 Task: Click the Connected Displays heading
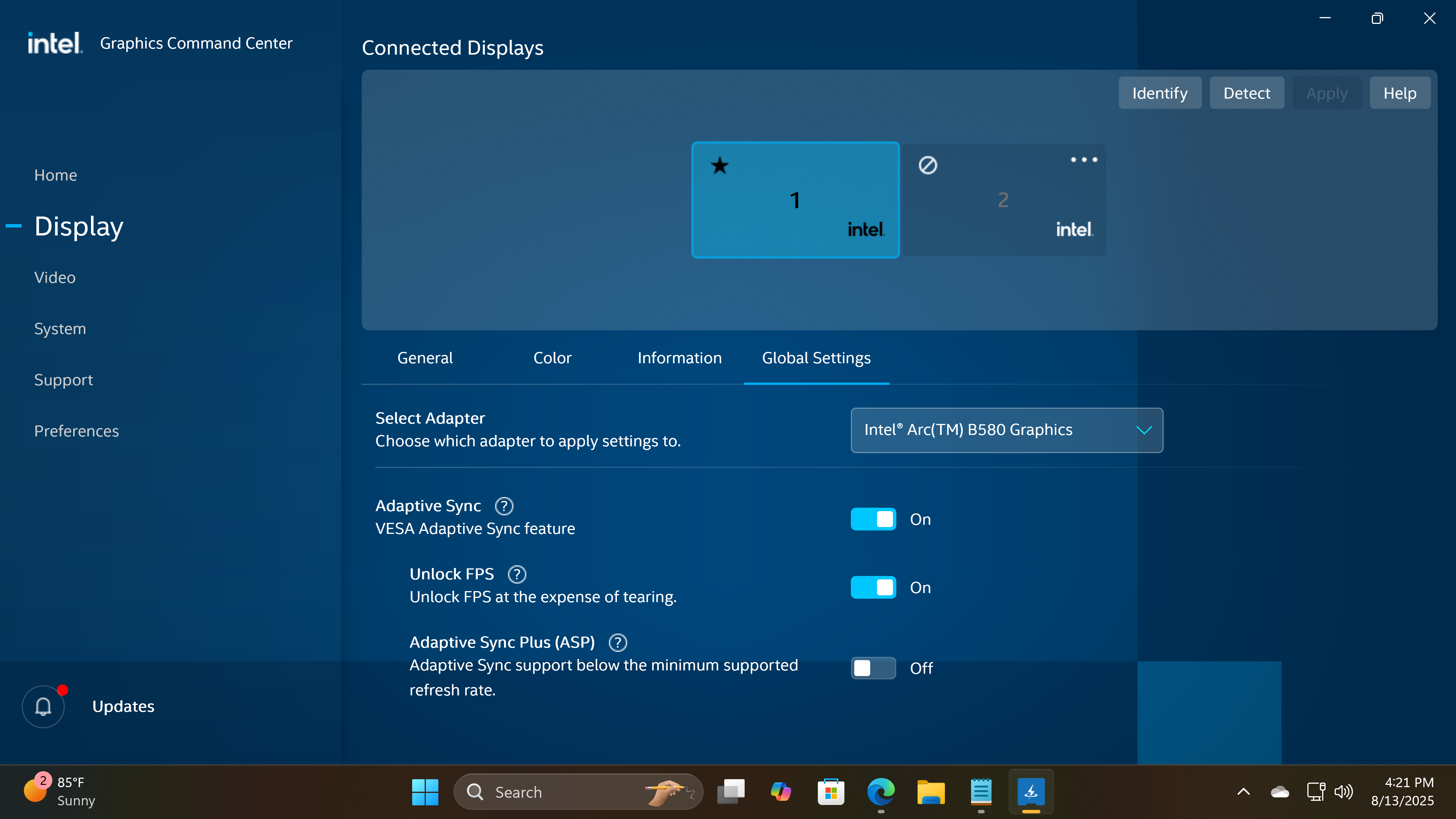pyautogui.click(x=452, y=47)
